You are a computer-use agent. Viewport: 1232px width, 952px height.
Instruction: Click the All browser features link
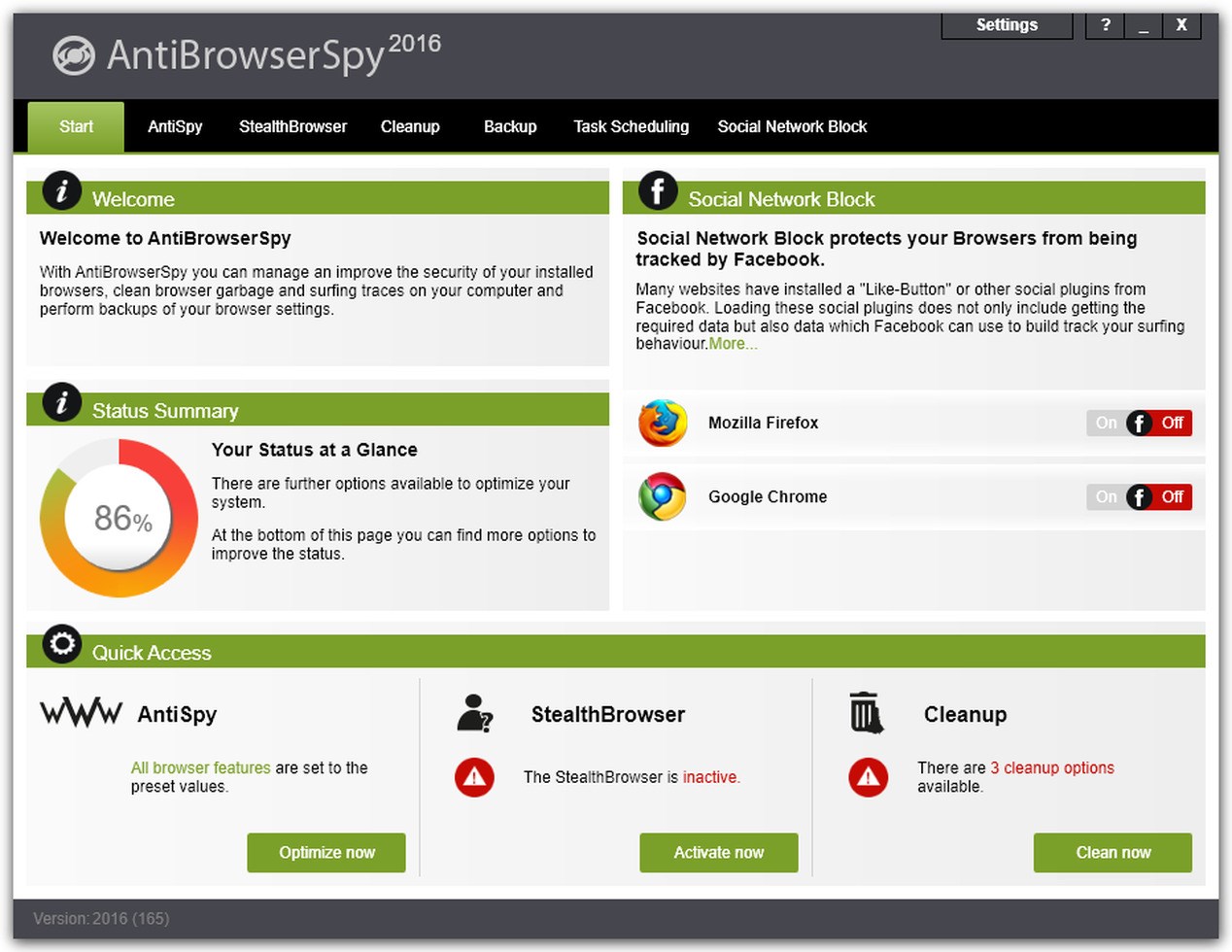(x=200, y=767)
